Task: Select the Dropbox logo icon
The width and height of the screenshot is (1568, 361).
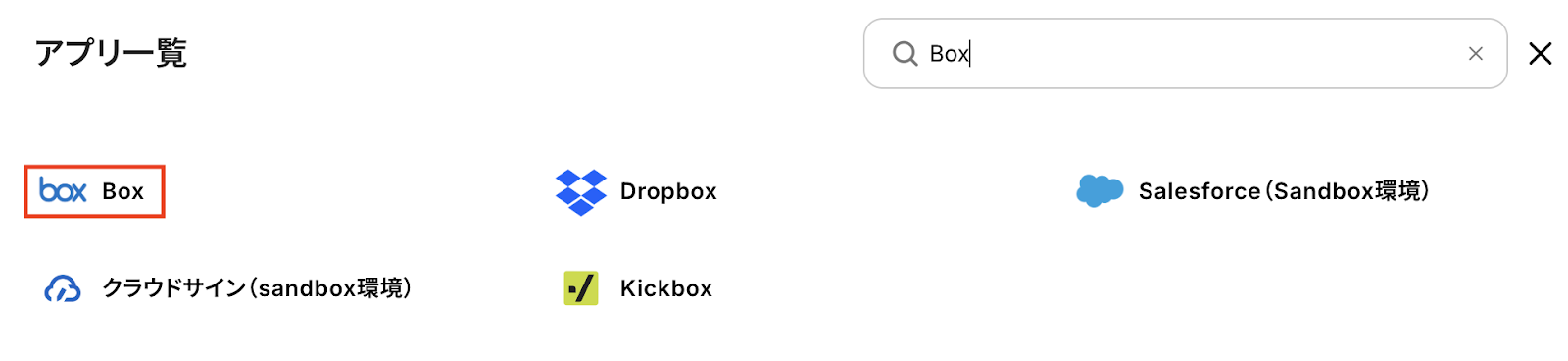Action: tap(581, 191)
